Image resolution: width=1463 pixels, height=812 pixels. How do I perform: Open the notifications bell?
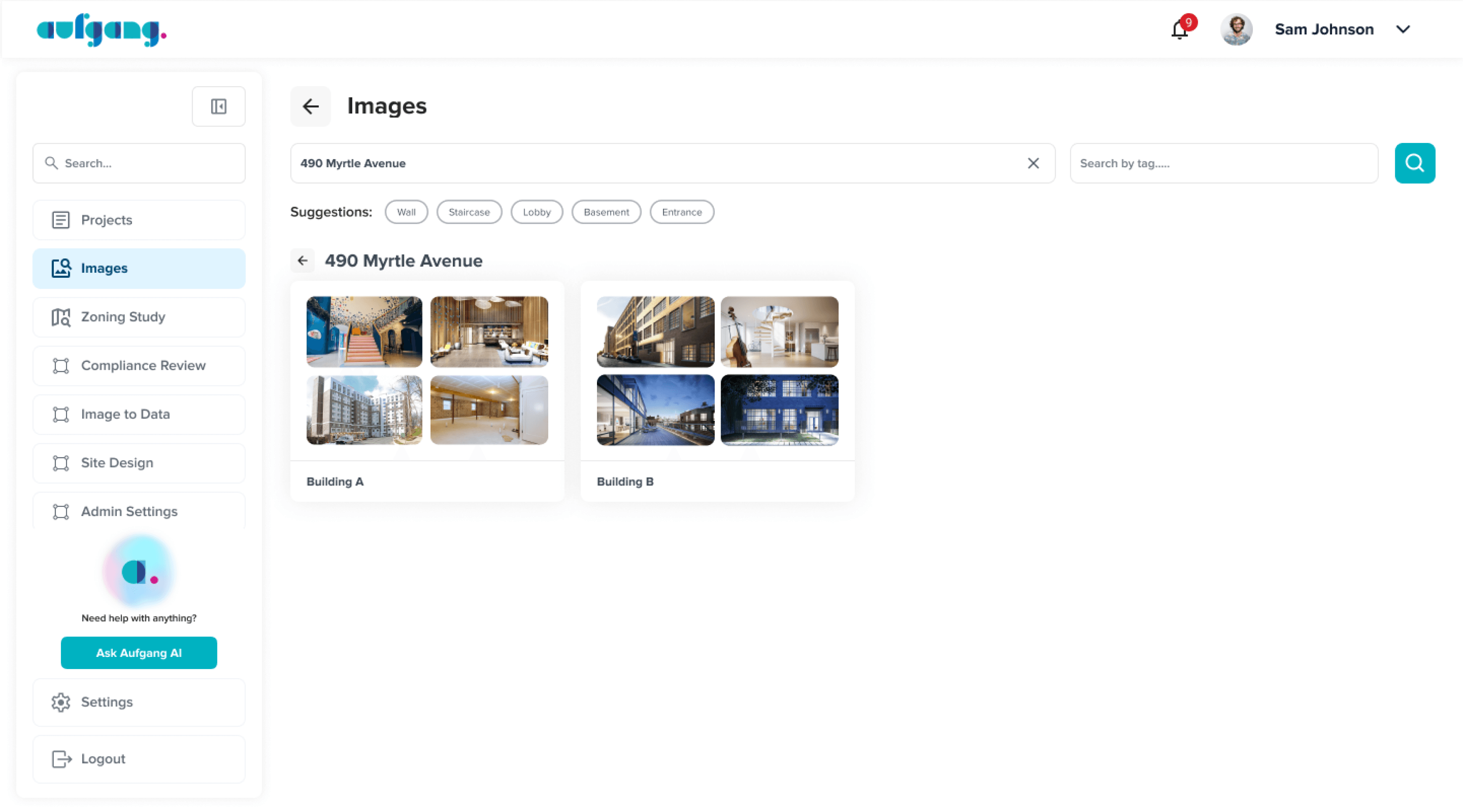click(1180, 29)
